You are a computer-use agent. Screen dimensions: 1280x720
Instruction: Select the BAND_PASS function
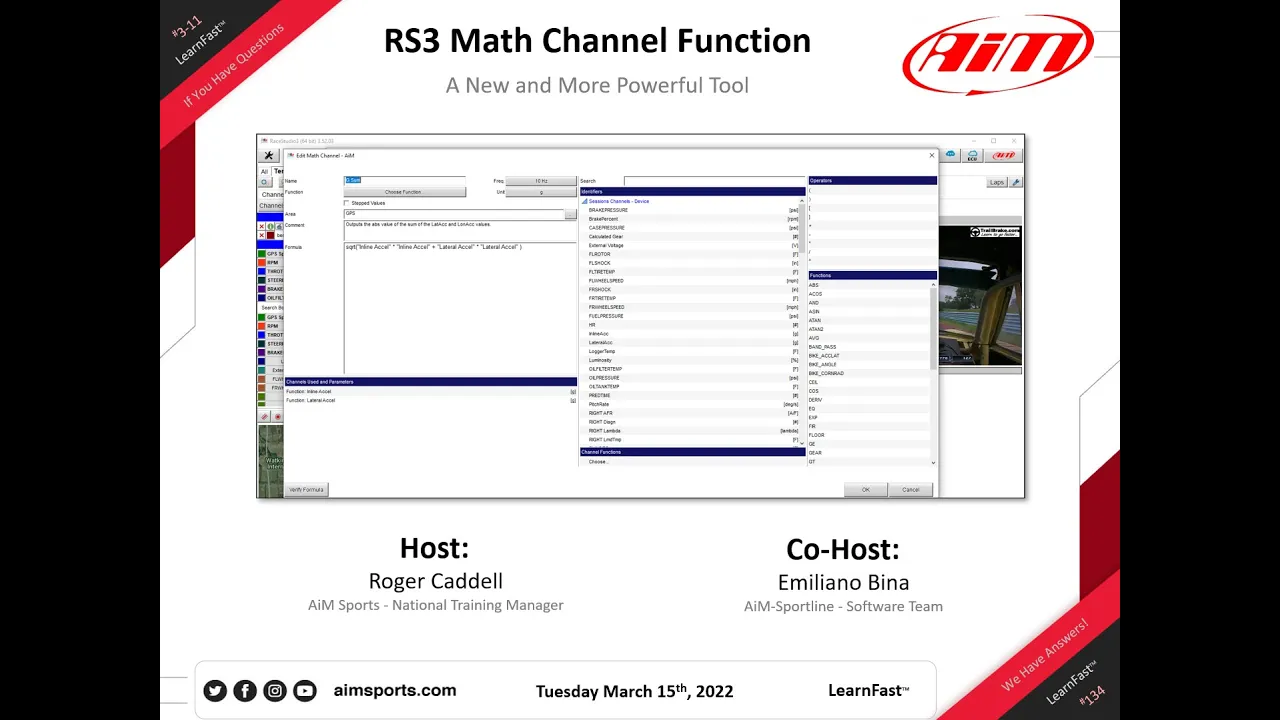point(868,347)
